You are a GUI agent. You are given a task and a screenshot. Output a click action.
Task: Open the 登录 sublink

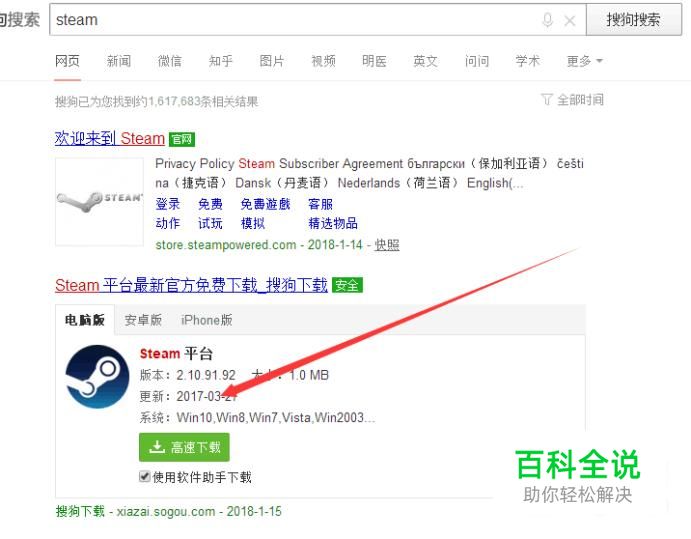coord(168,204)
